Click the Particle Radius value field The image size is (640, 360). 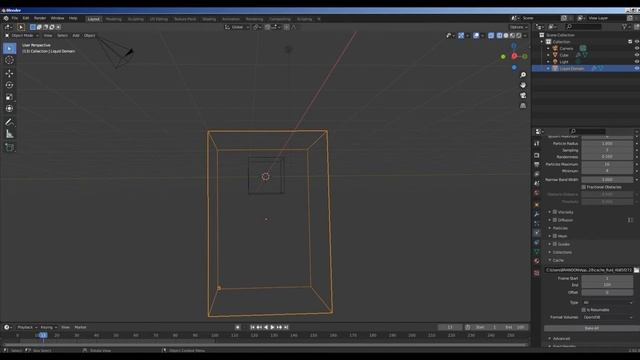coord(607,144)
